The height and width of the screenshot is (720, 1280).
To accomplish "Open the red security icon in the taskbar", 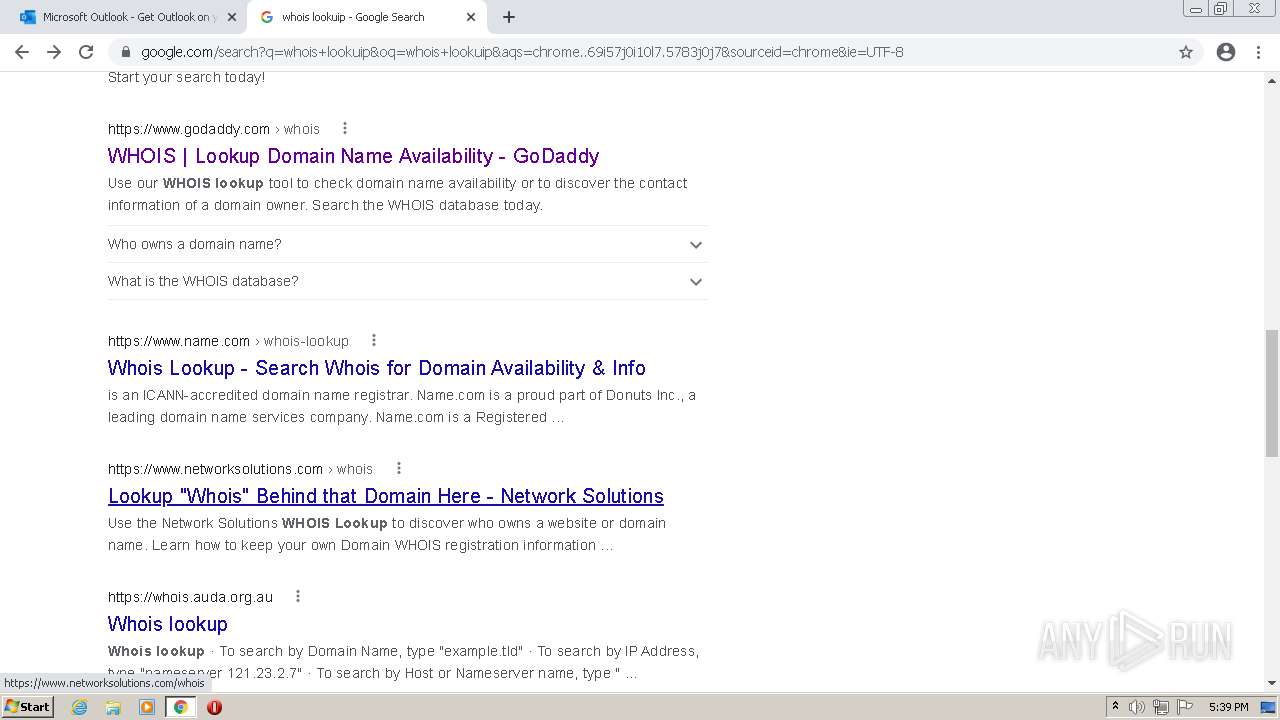I will [x=214, y=707].
